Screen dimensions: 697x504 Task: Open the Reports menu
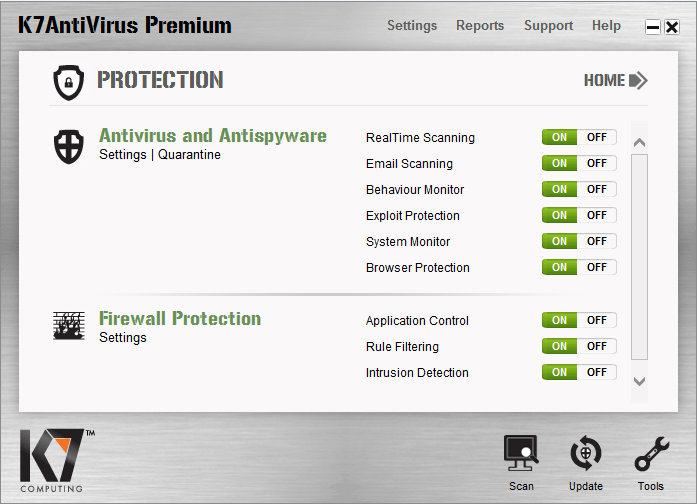pyautogui.click(x=480, y=26)
